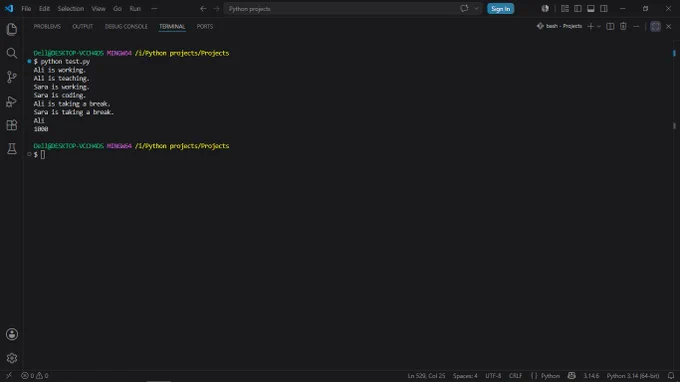This screenshot has width=680, height=382.
Task: Open the Source Control view
Action: click(x=12, y=77)
